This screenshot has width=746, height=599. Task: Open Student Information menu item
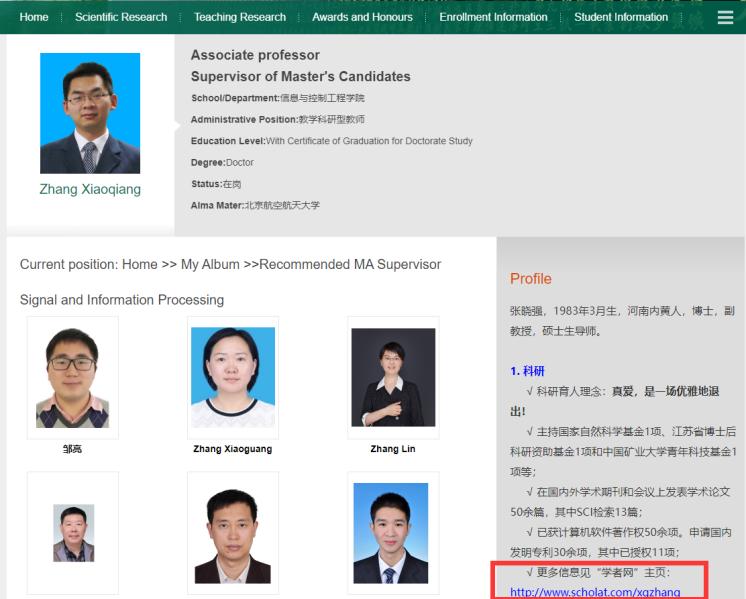click(x=621, y=17)
